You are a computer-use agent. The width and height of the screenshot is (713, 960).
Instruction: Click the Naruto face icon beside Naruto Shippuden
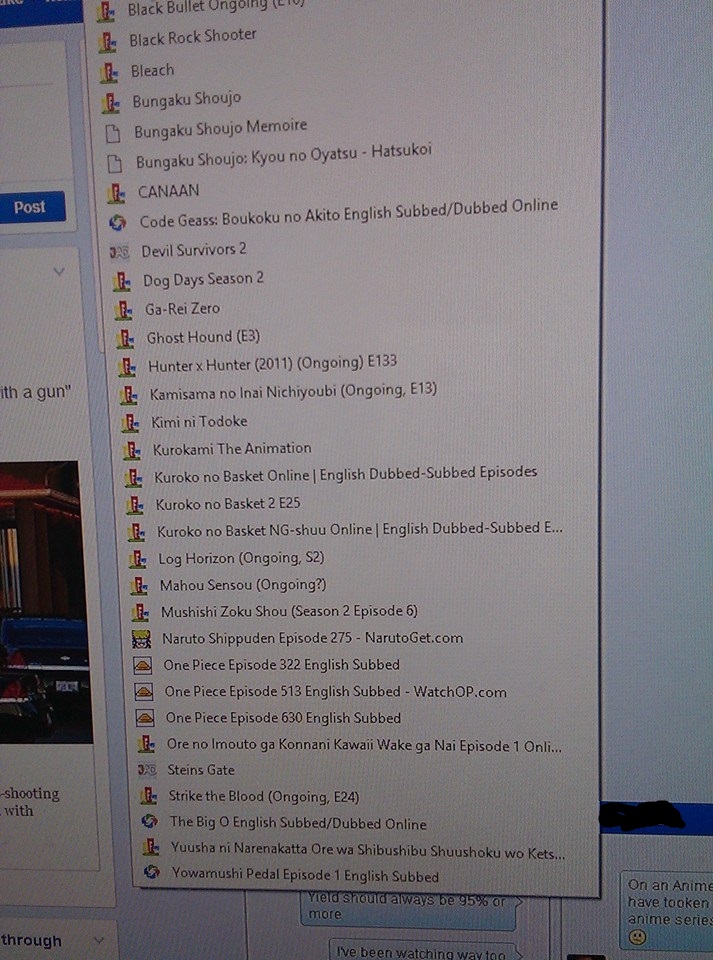141,639
